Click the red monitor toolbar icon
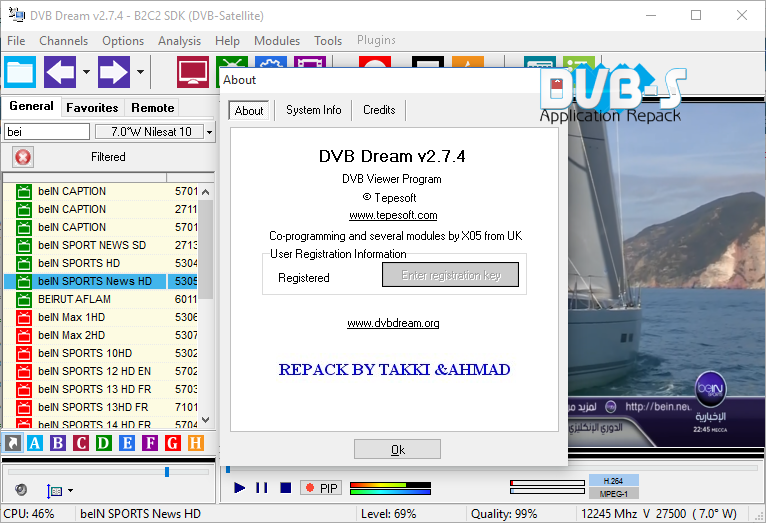 pyautogui.click(x=192, y=72)
